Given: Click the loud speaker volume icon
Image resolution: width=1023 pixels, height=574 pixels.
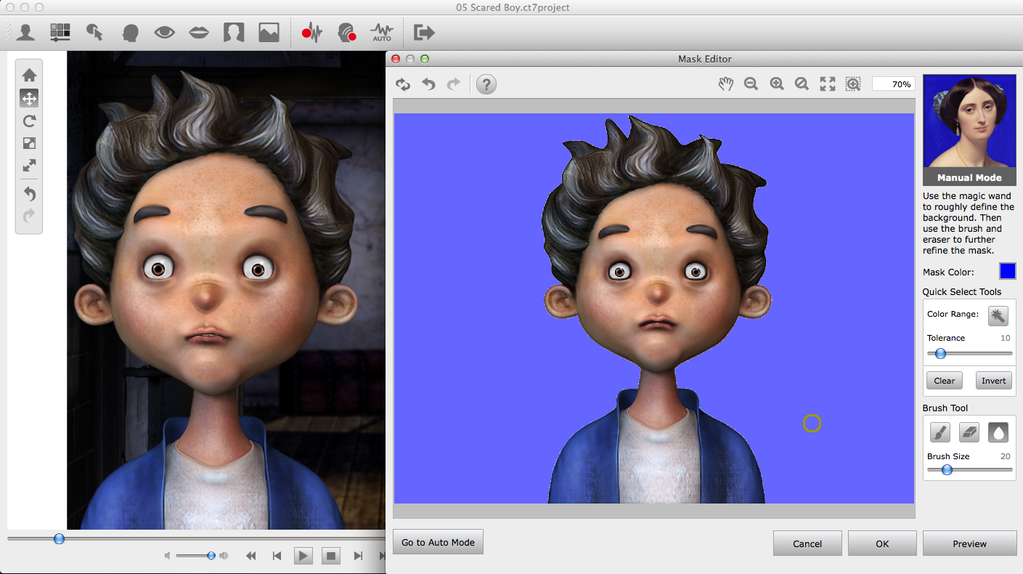Looking at the screenshot, I should click(x=224, y=556).
